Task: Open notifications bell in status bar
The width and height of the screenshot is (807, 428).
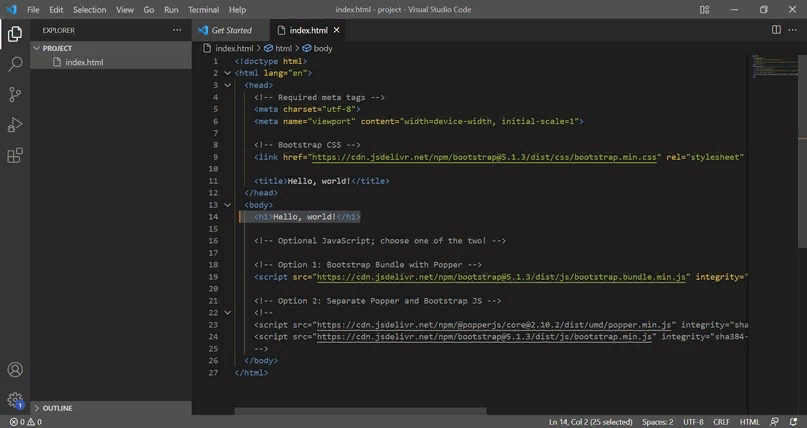Action: point(793,422)
